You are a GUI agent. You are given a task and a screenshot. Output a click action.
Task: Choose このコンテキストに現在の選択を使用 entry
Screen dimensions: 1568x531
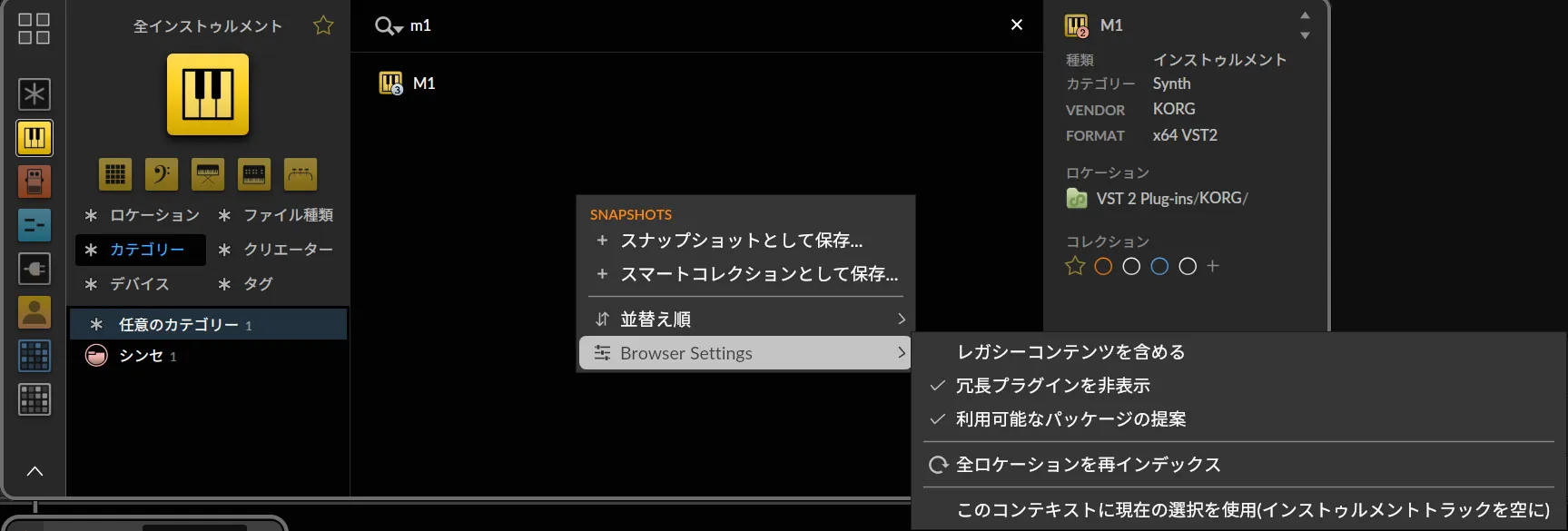pyautogui.click(x=1240, y=510)
